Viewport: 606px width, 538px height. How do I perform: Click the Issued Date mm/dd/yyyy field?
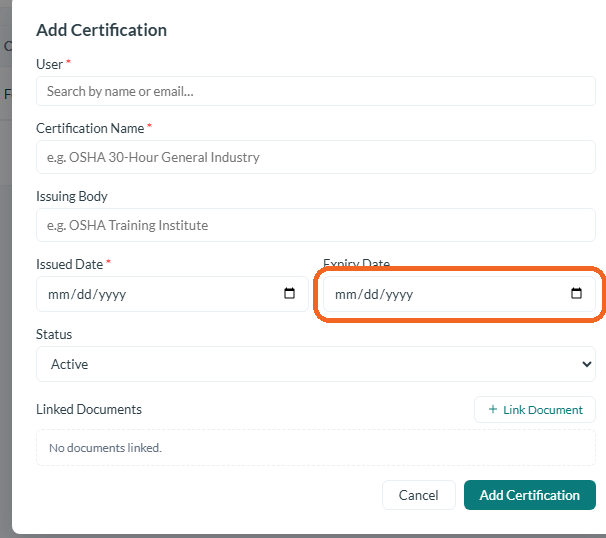[172, 294]
